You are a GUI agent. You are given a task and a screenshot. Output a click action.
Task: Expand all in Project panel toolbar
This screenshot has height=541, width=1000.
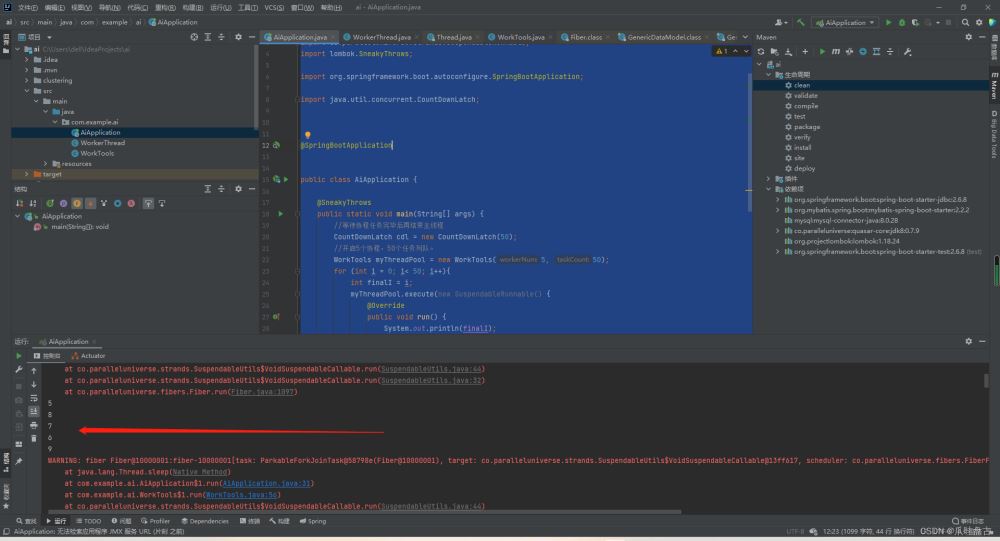point(208,37)
